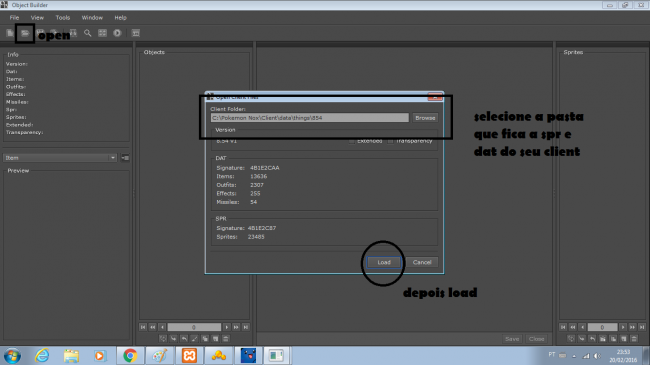Open the Find tool with the magnifier icon

pyautogui.click(x=87, y=33)
